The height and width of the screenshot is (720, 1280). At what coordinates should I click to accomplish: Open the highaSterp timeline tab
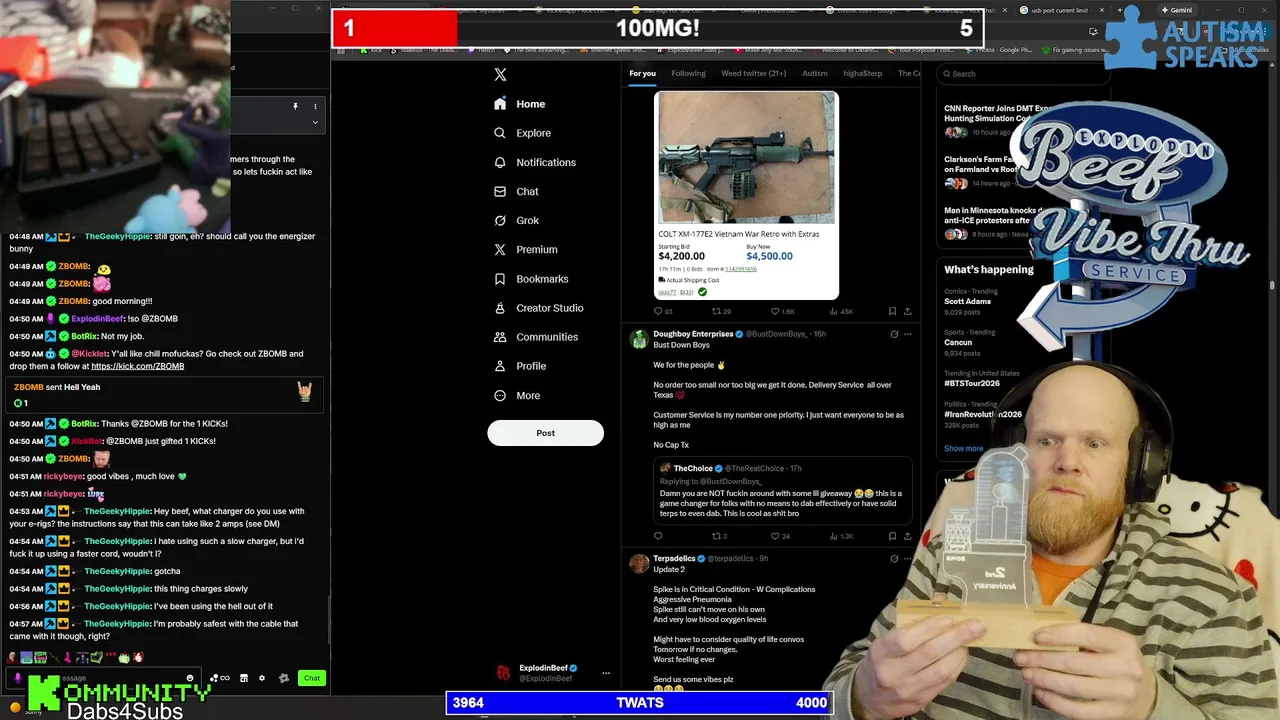tap(863, 73)
